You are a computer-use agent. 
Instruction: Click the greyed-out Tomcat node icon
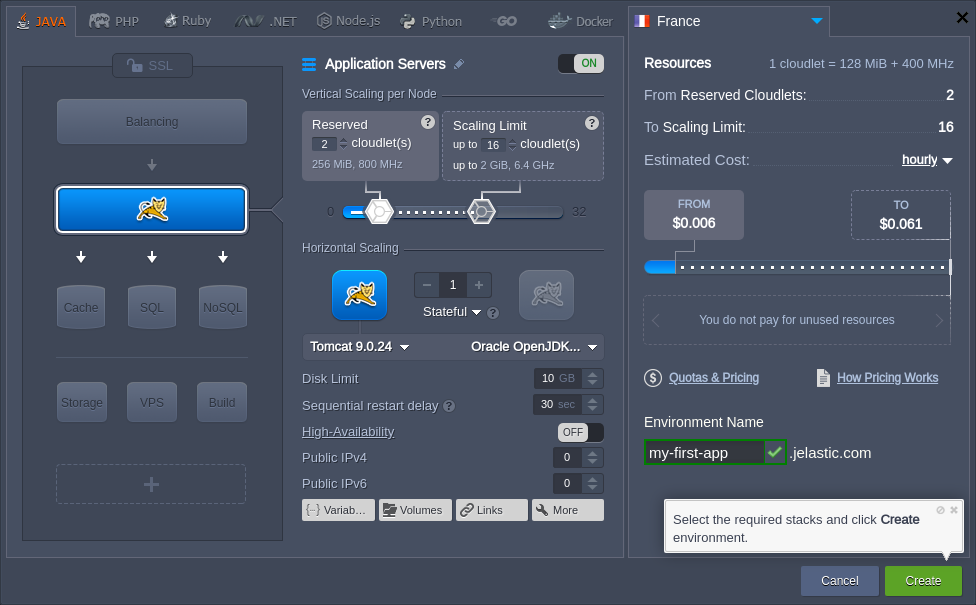pyautogui.click(x=547, y=295)
